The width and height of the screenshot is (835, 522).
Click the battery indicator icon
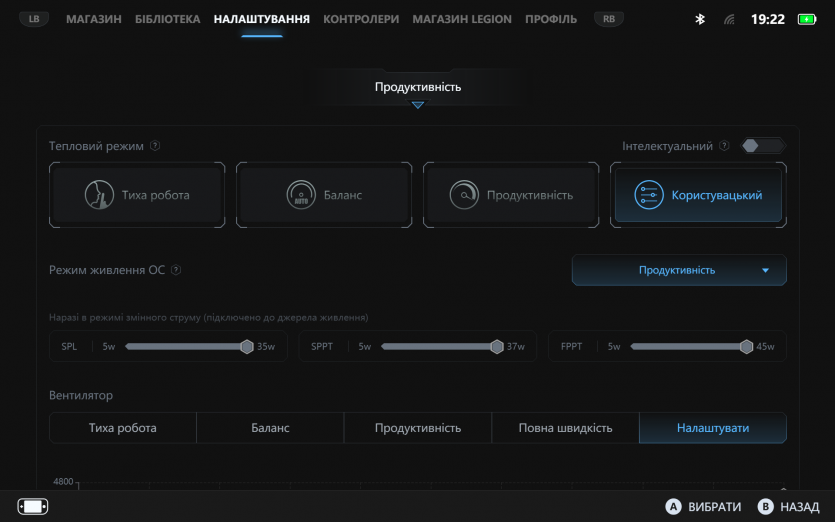(806, 19)
